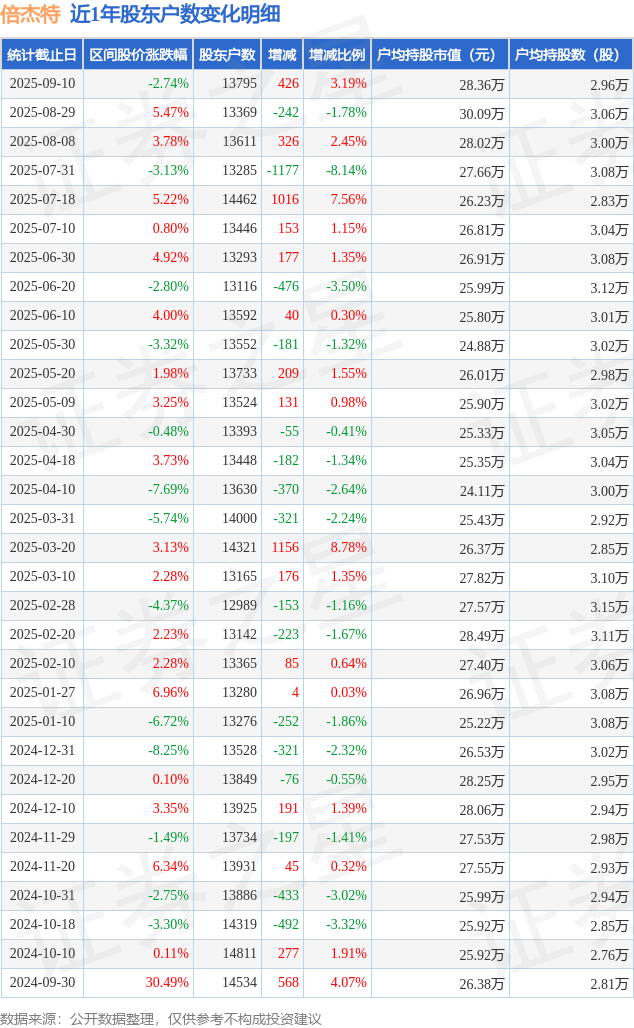The width and height of the screenshot is (634, 1028).
Task: Click the 2025-07-31 date row
Action: tap(317, 170)
